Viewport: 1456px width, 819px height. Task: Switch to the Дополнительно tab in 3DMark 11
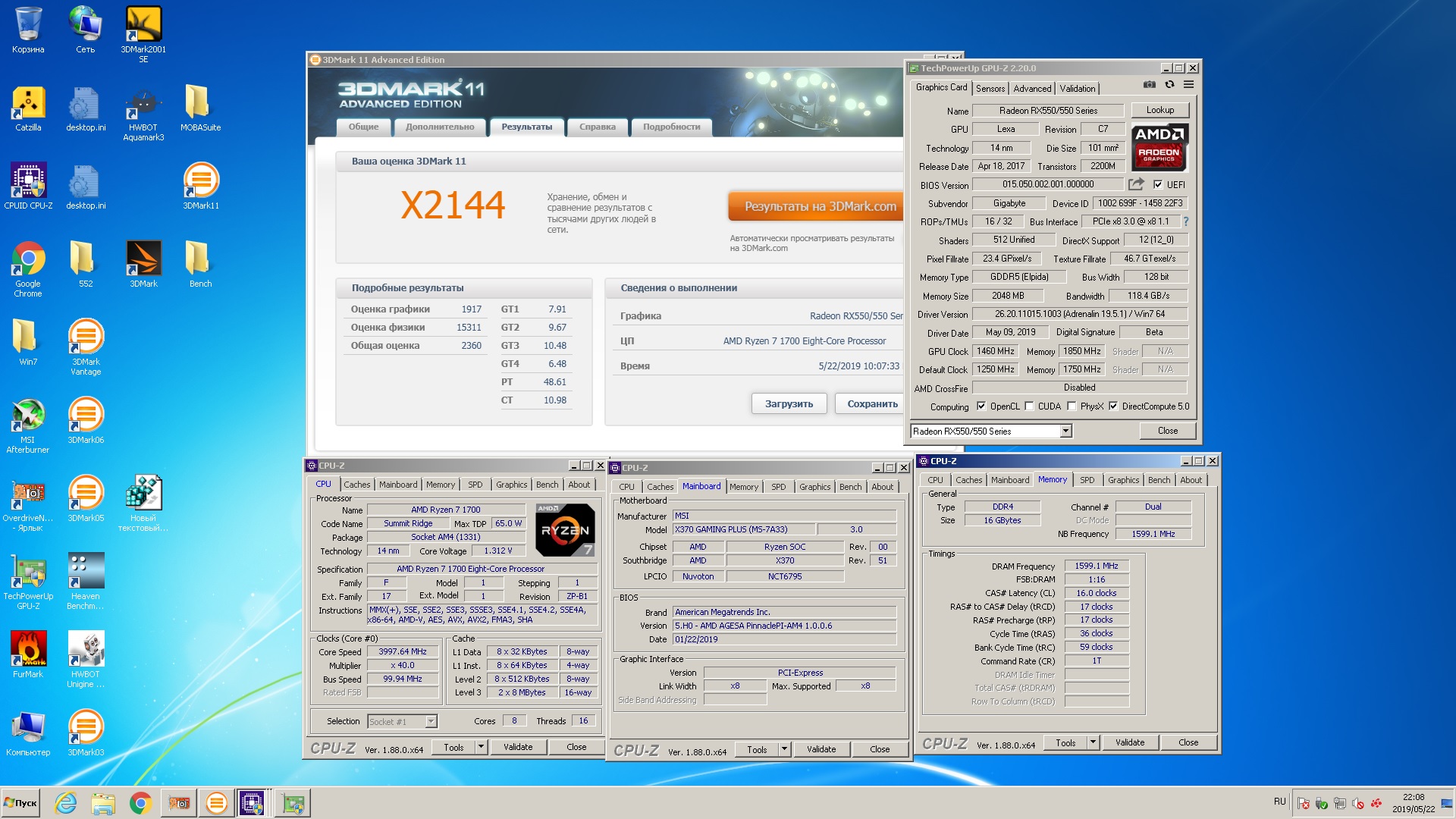pyautogui.click(x=440, y=127)
